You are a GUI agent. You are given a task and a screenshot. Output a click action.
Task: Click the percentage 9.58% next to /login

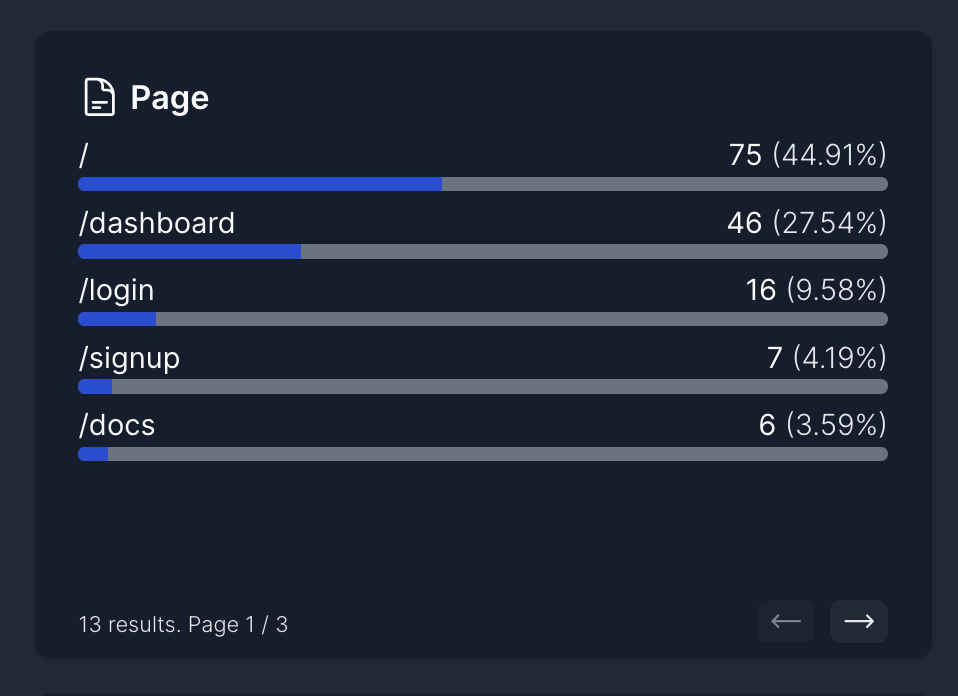(x=837, y=290)
